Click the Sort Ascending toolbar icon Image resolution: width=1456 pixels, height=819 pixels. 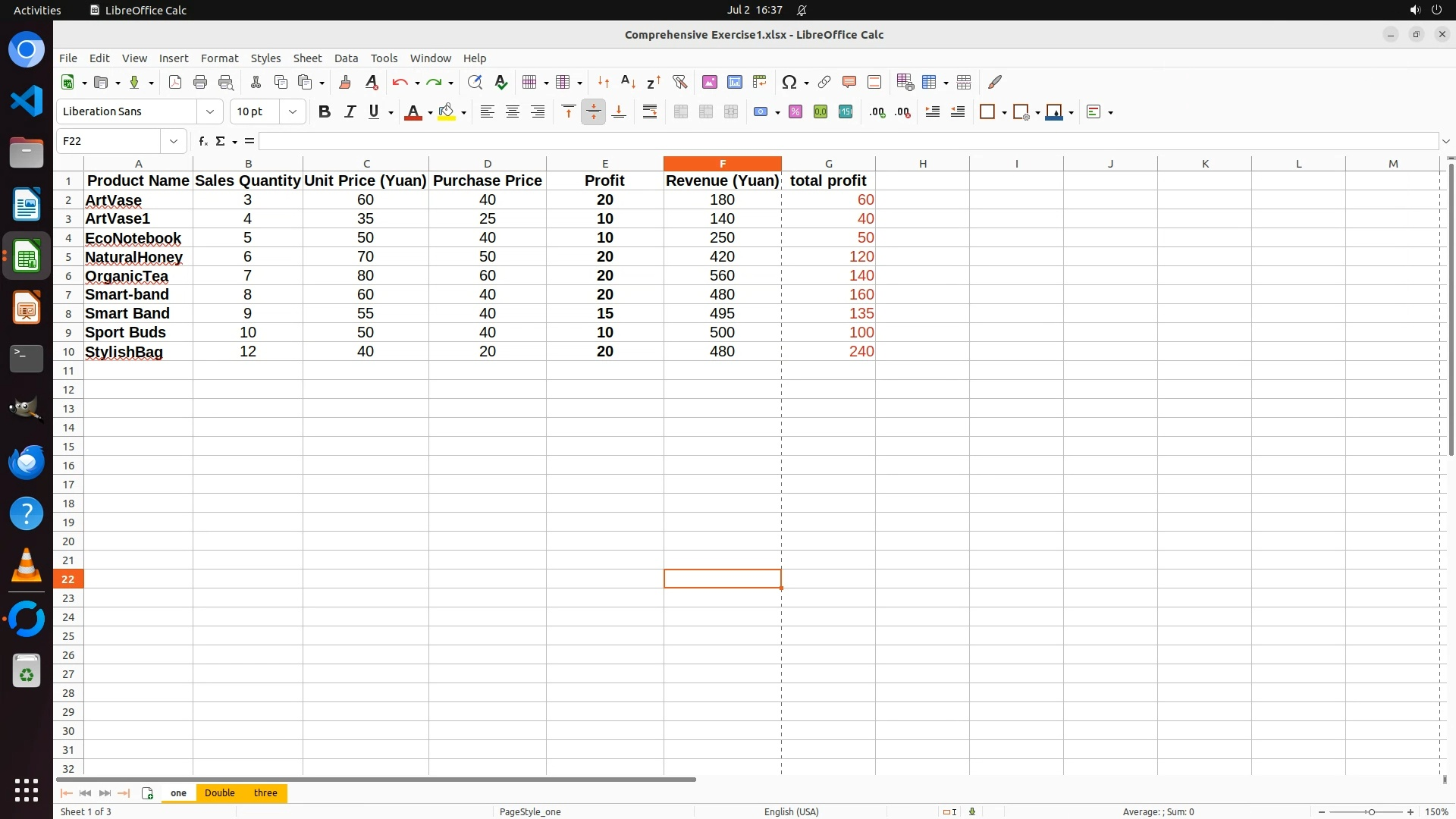click(x=628, y=82)
